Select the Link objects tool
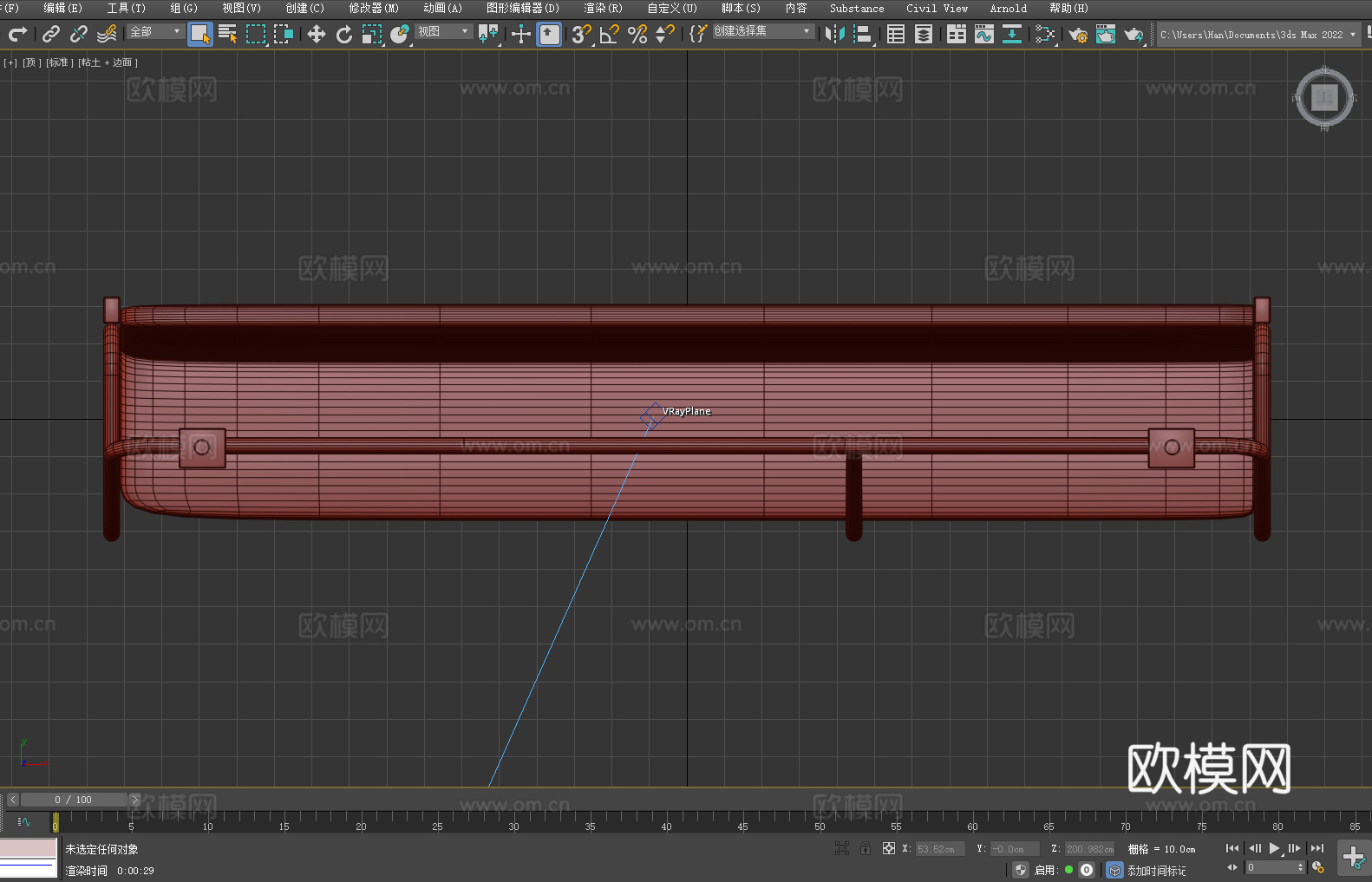The image size is (1372, 882). (x=51, y=34)
